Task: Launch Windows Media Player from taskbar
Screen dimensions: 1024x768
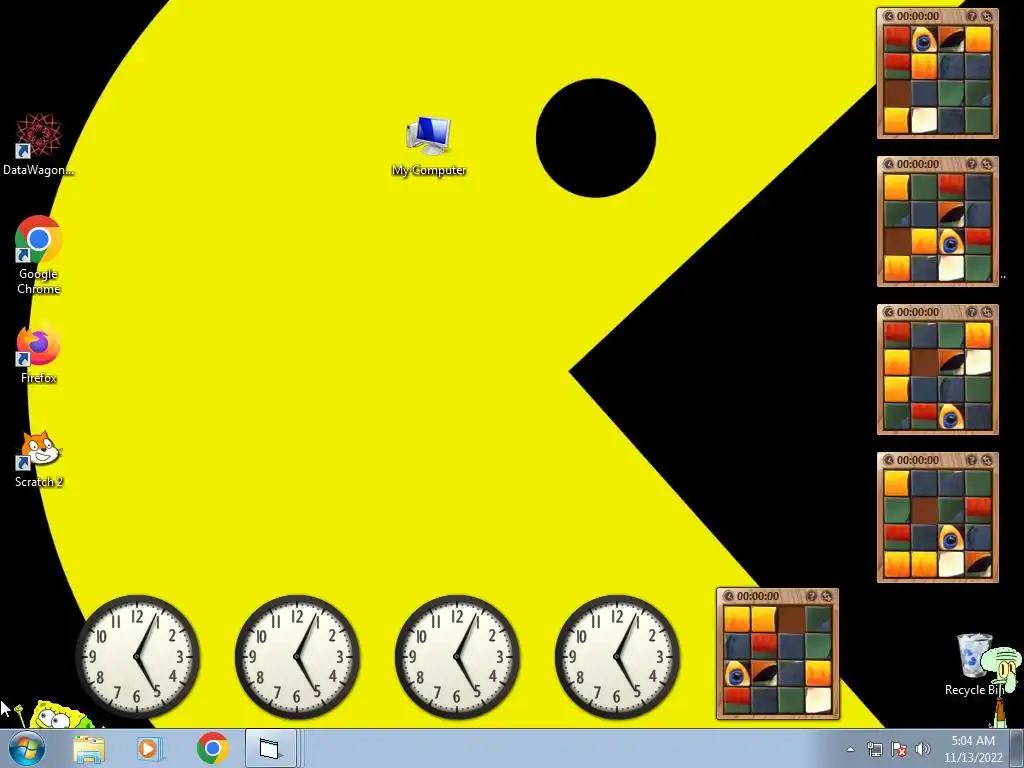Action: 150,748
